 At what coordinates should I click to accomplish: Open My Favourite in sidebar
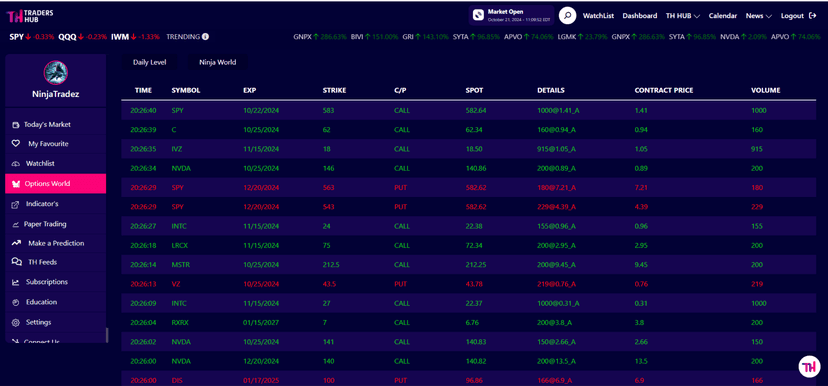(x=48, y=144)
